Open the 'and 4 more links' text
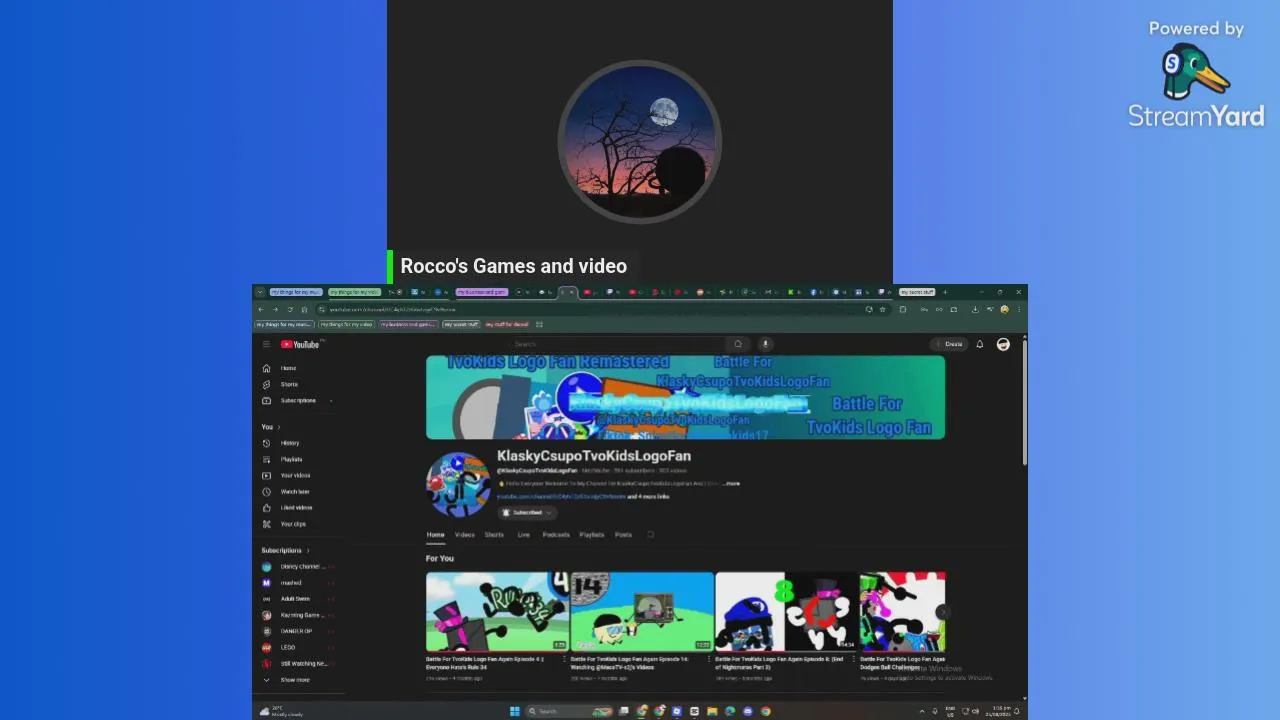 pos(648,496)
